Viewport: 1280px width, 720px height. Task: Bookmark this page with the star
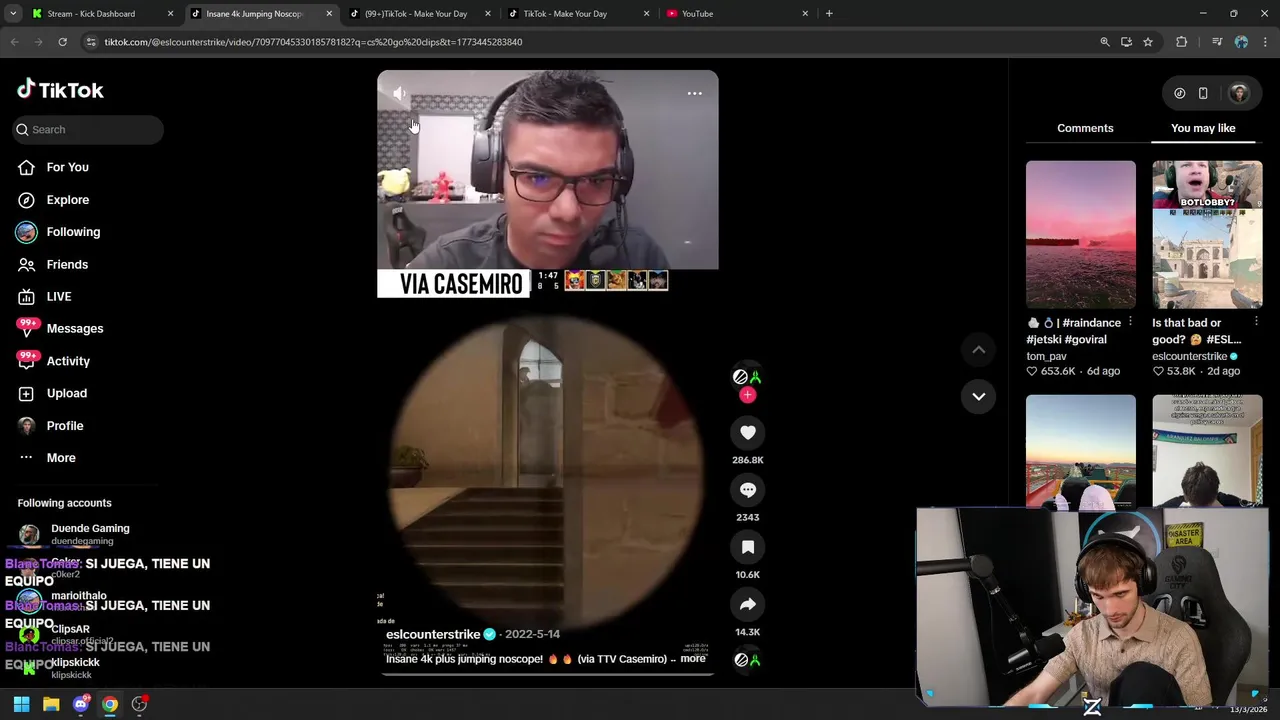click(x=1148, y=42)
